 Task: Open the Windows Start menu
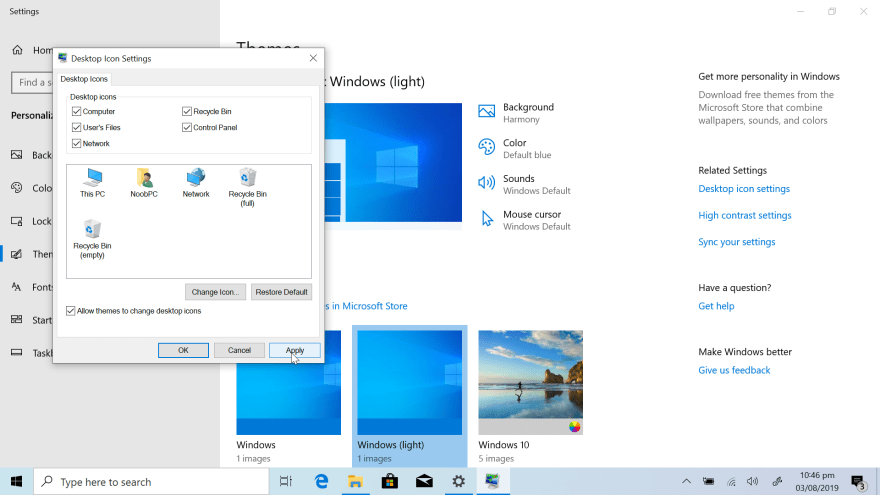(16, 482)
